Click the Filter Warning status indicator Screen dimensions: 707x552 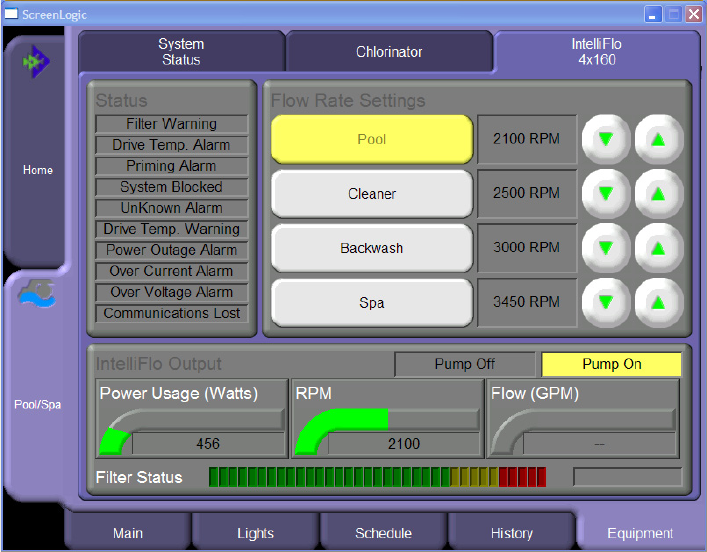(171, 124)
